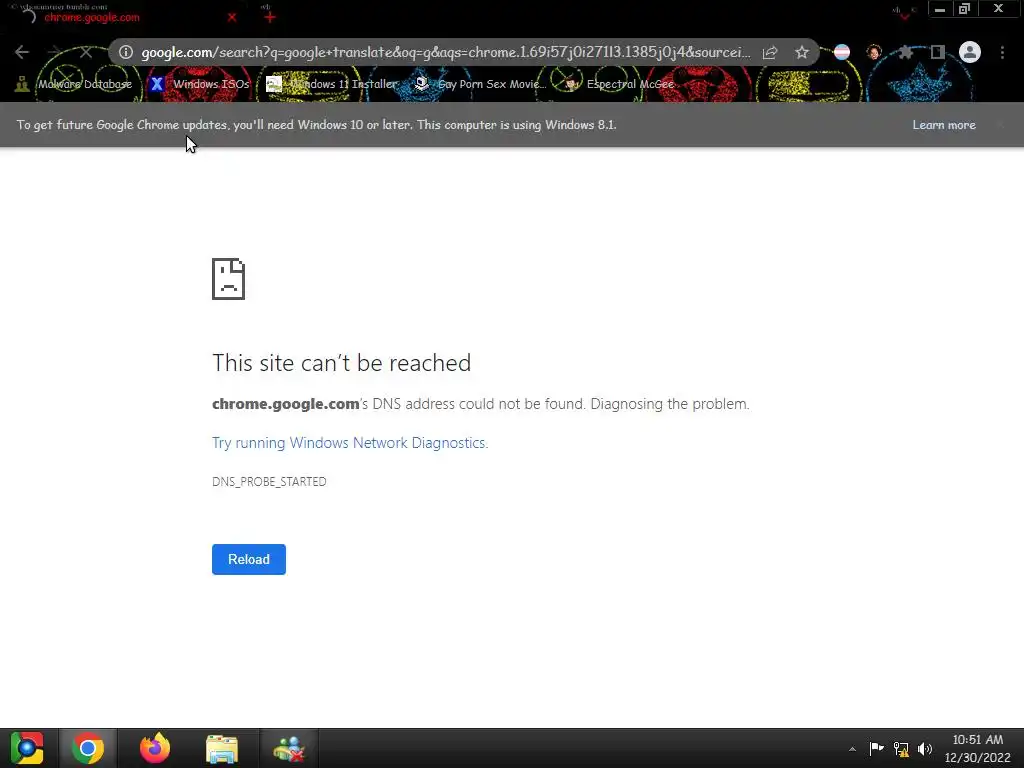Open the Malware Database bookmark
Screen dimensions: 1024x768
[x=74, y=84]
